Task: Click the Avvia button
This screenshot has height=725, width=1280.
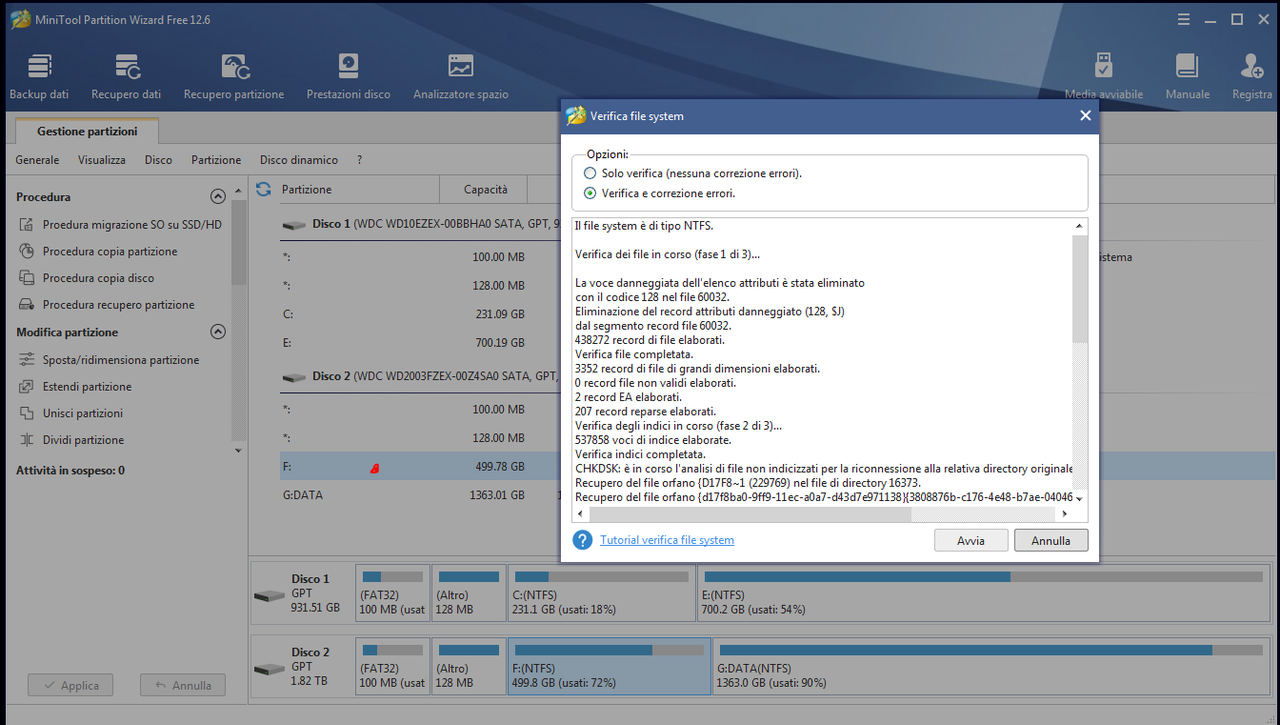Action: click(970, 540)
